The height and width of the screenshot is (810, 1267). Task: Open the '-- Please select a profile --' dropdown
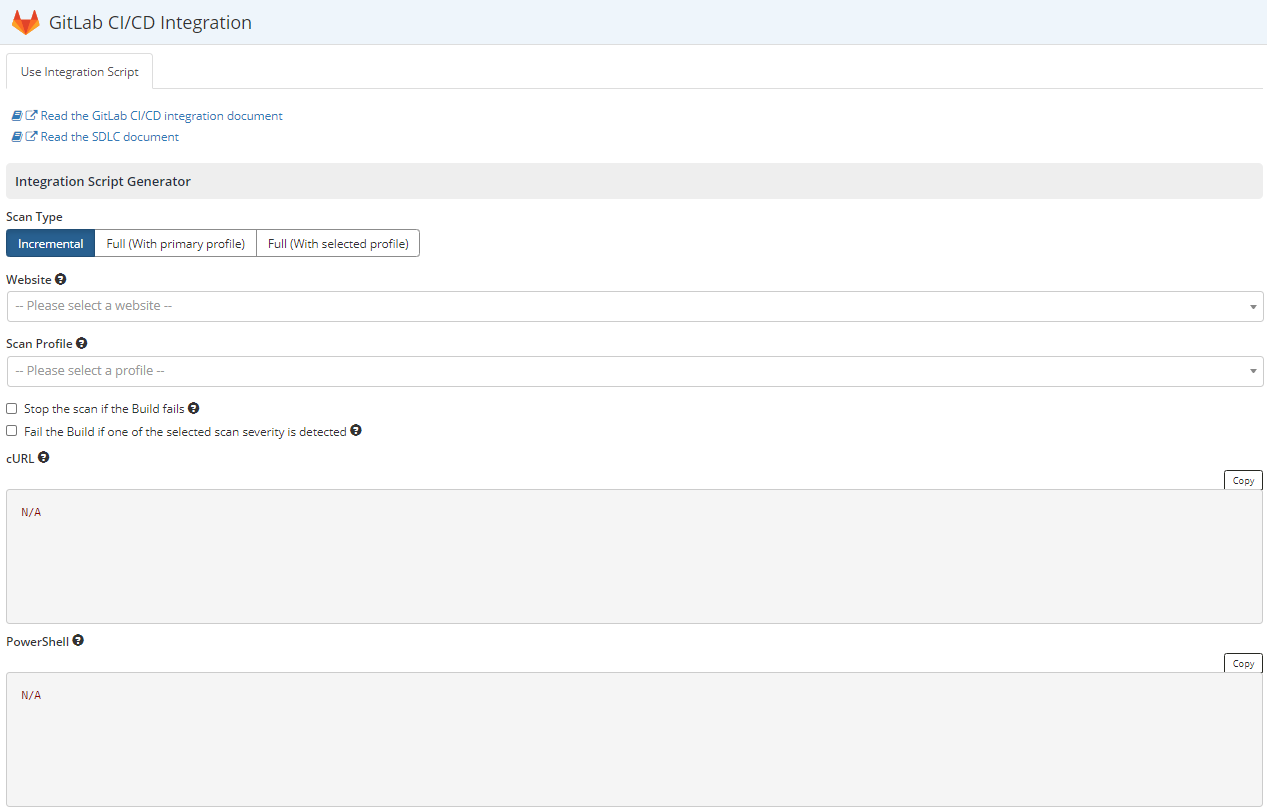(x=634, y=371)
